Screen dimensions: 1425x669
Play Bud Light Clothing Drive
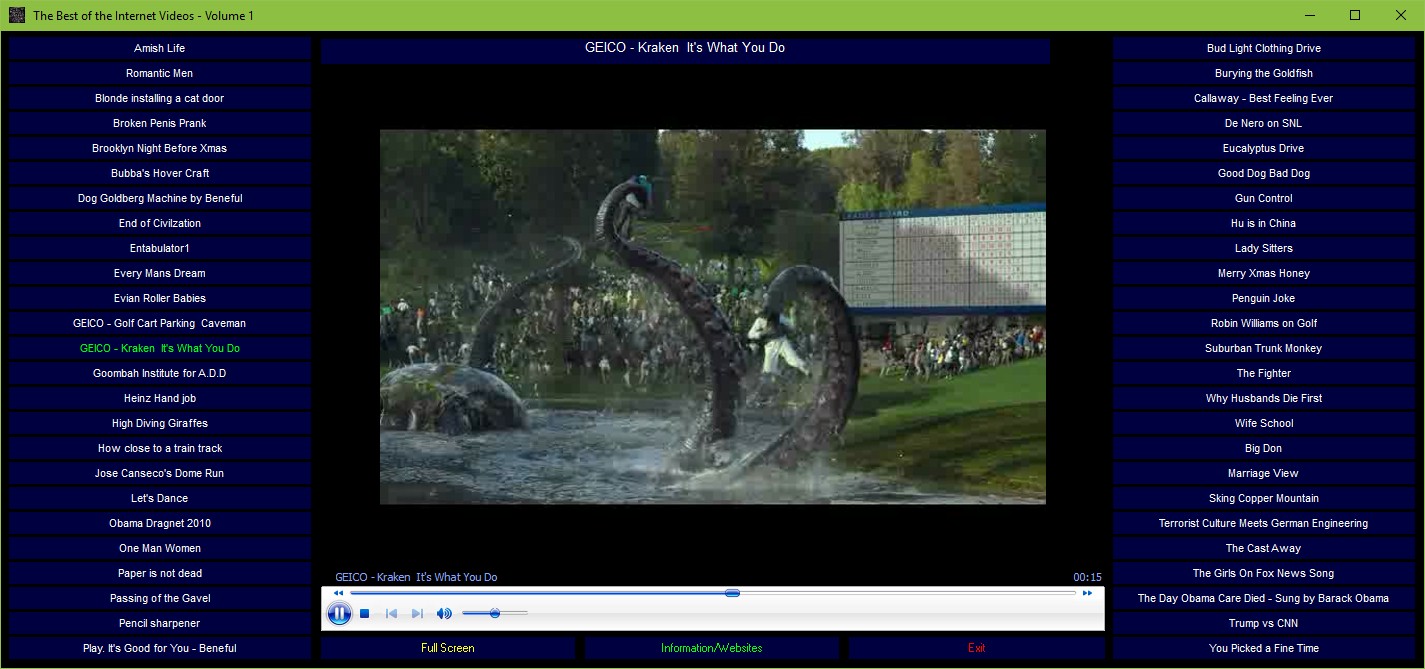1264,48
